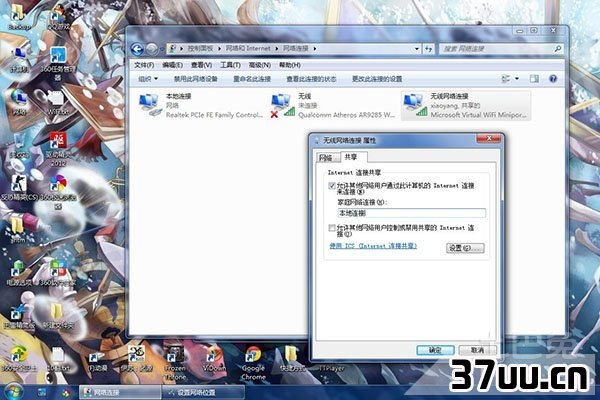Select the 新建文件夹 folder on desktop
This screenshot has height=400, width=600.
click(58, 316)
